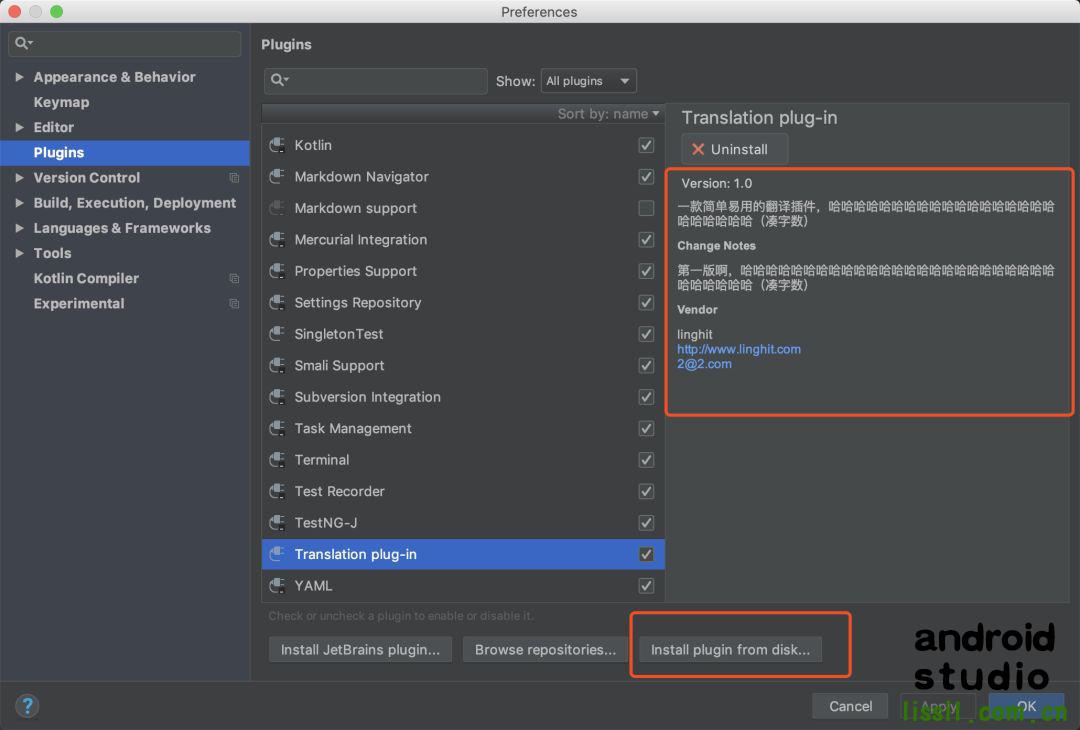Click the Mercurial Integration plugin icon
This screenshot has height=730, width=1080.
[x=278, y=240]
